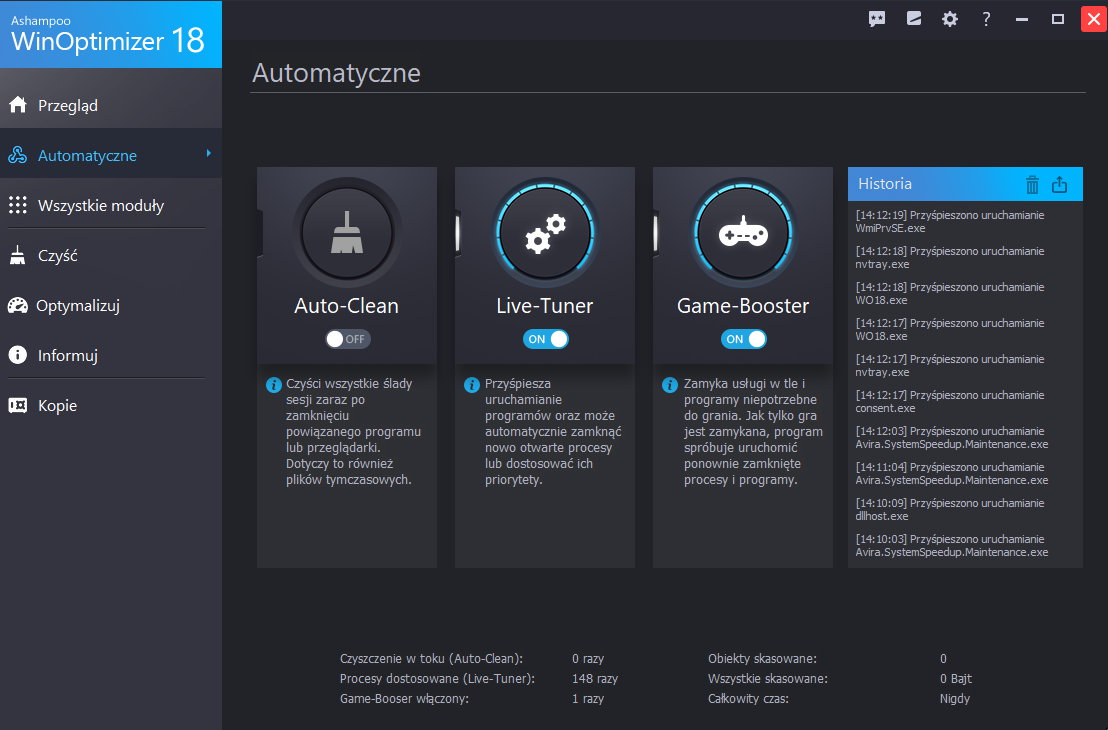Image resolution: width=1108 pixels, height=730 pixels.
Task: Open Wszystkie moduły menu item
Action: point(111,205)
